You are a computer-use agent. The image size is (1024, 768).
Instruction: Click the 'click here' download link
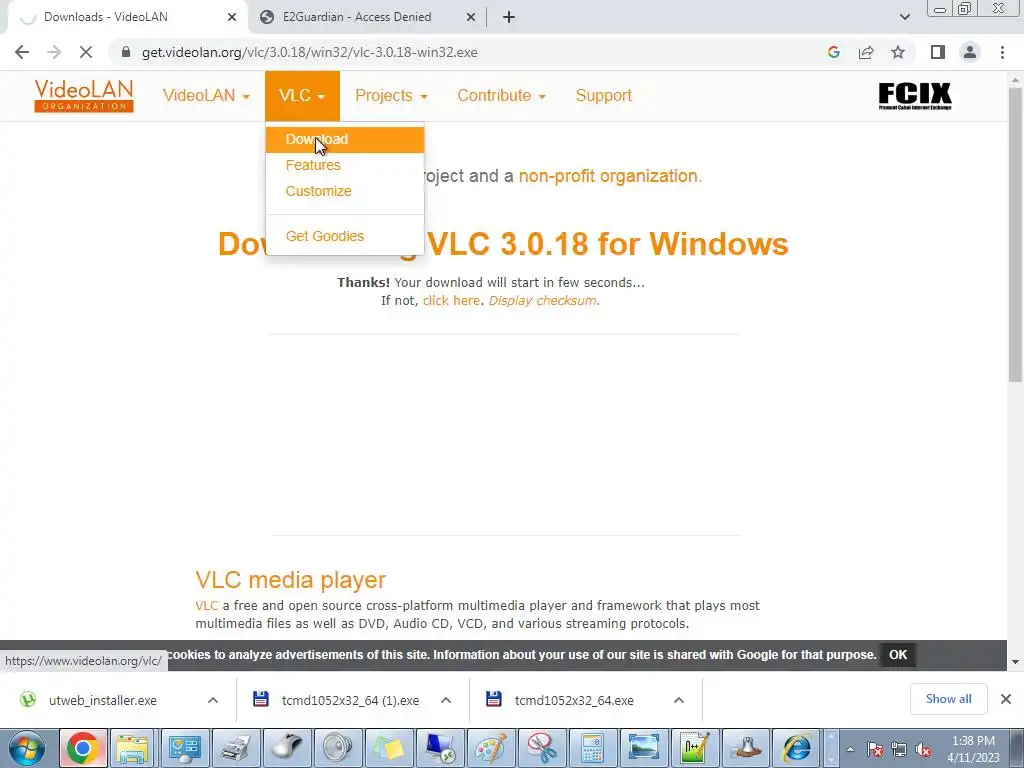pyautogui.click(x=451, y=301)
